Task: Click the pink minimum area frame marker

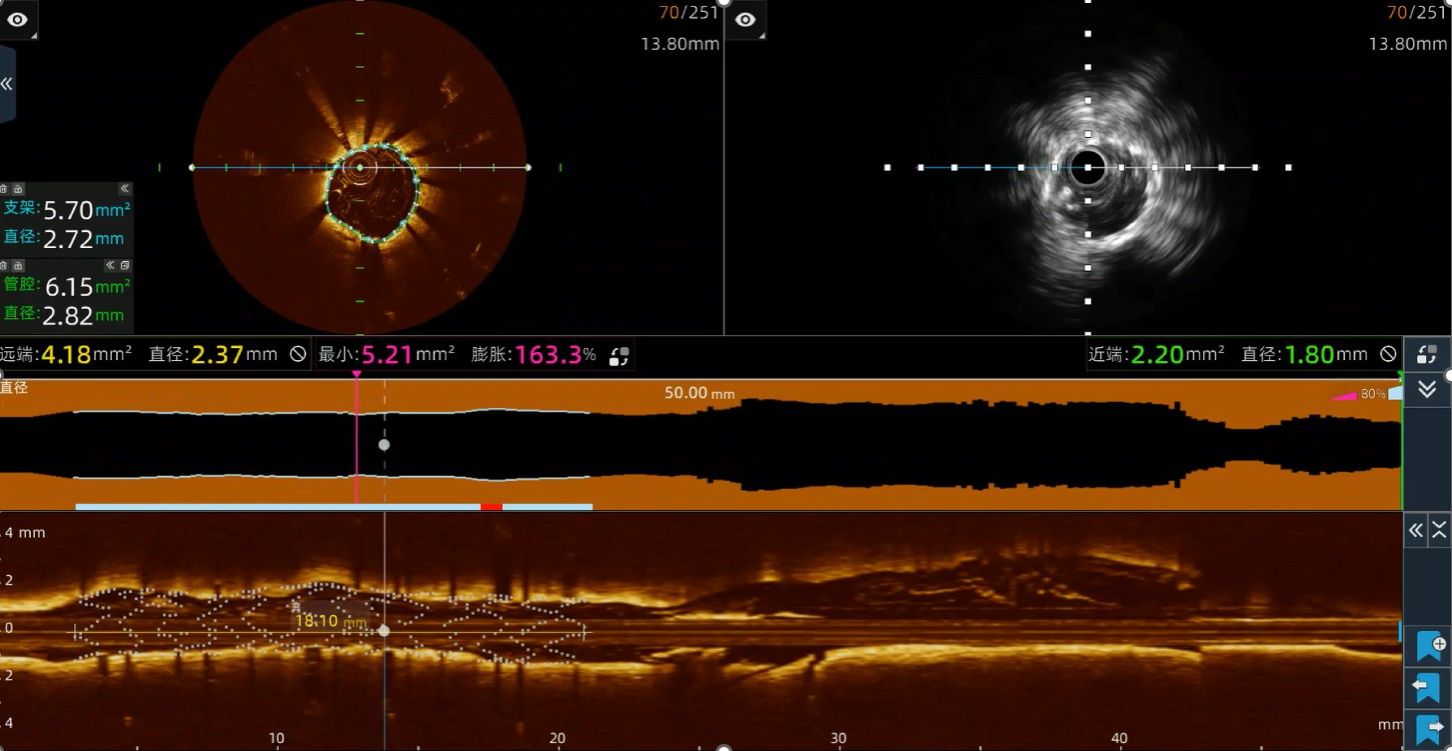Action: 356,375
